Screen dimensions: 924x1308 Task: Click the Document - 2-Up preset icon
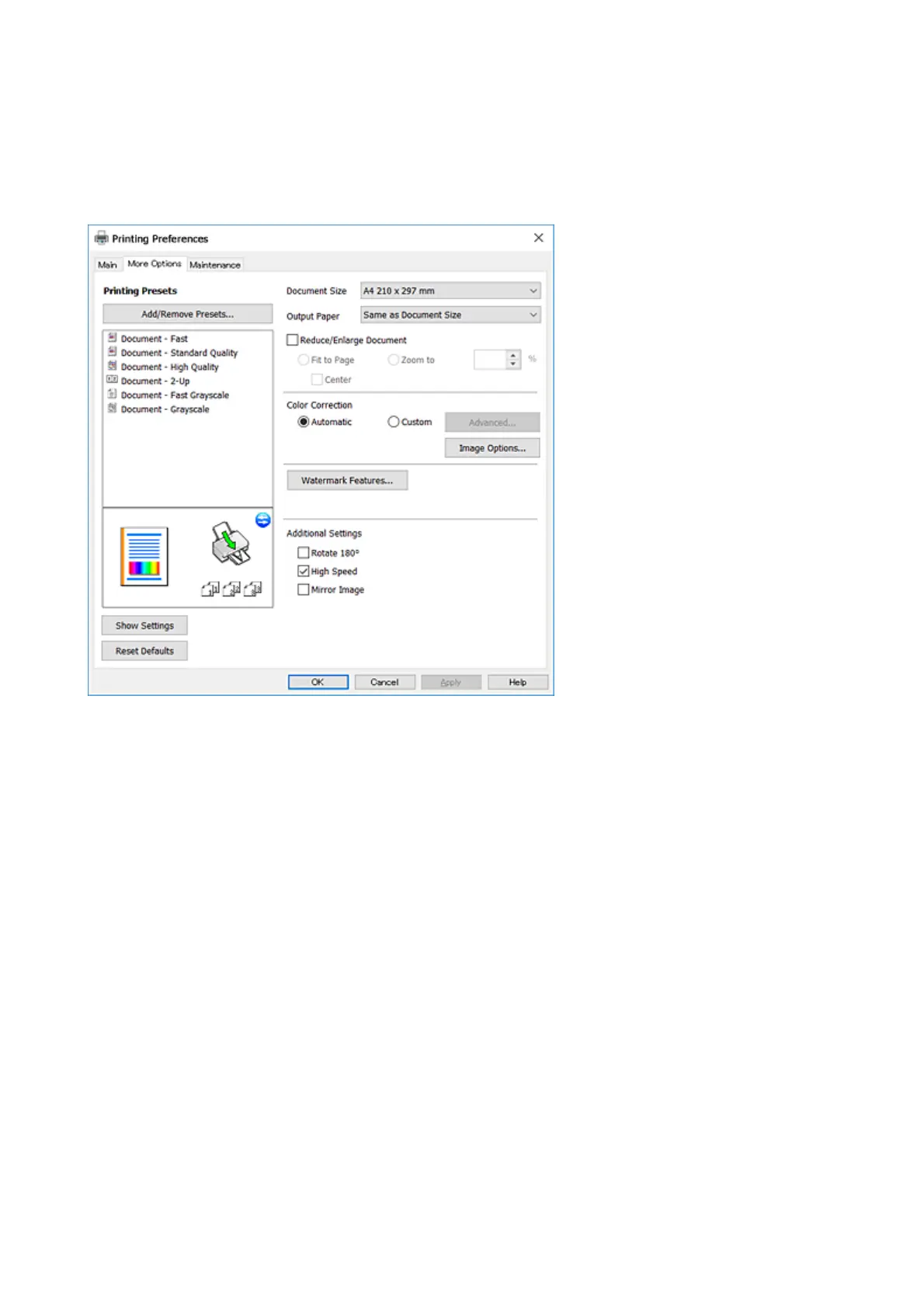[113, 380]
